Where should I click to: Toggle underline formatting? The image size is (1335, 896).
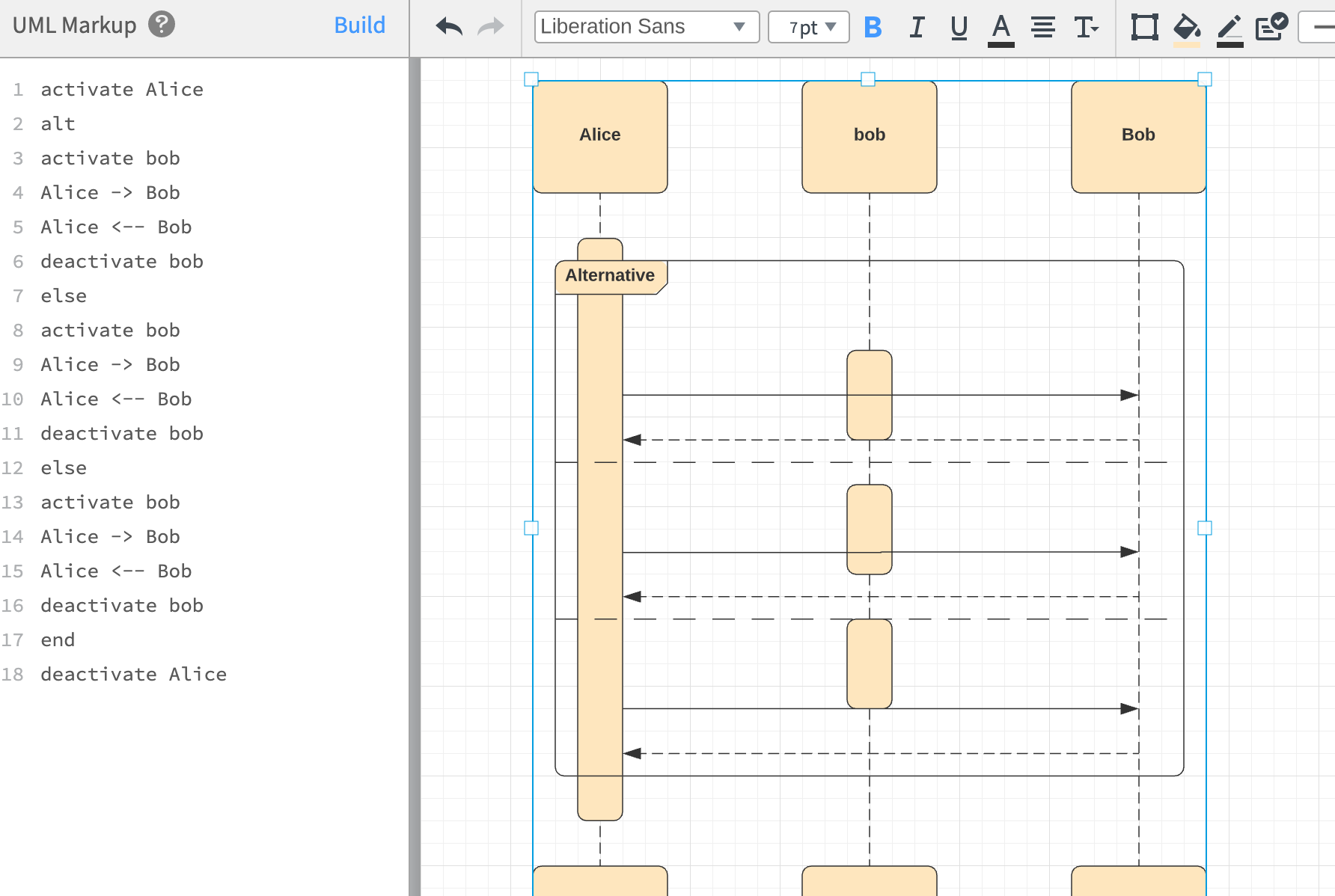pos(959,28)
